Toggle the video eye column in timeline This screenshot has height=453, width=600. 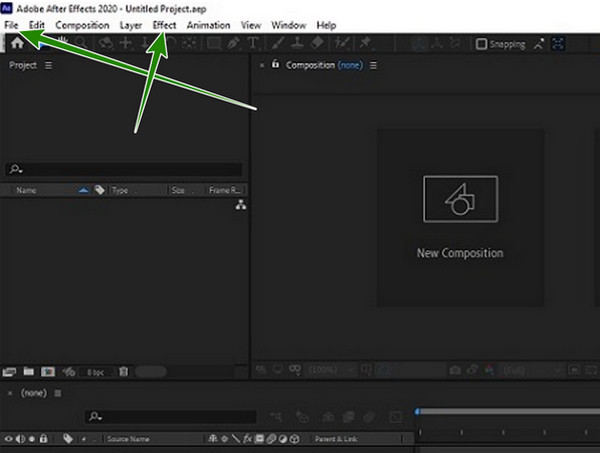tap(8, 439)
